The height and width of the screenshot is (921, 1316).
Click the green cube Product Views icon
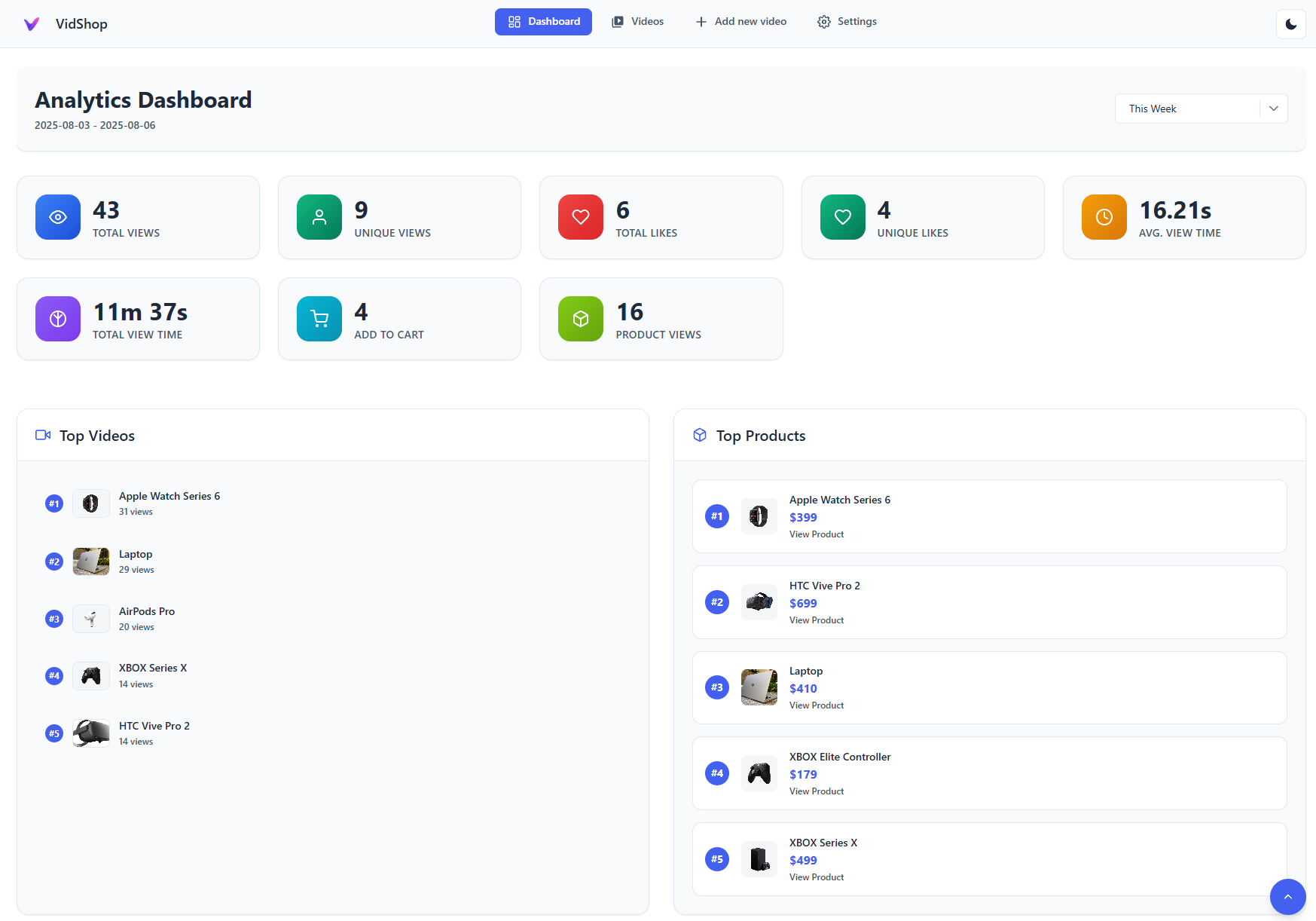[581, 319]
